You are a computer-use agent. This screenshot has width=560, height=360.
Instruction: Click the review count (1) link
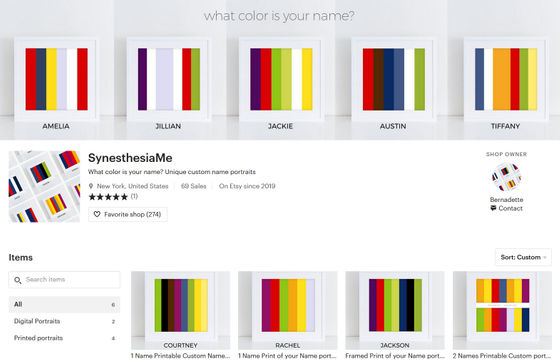(x=134, y=196)
